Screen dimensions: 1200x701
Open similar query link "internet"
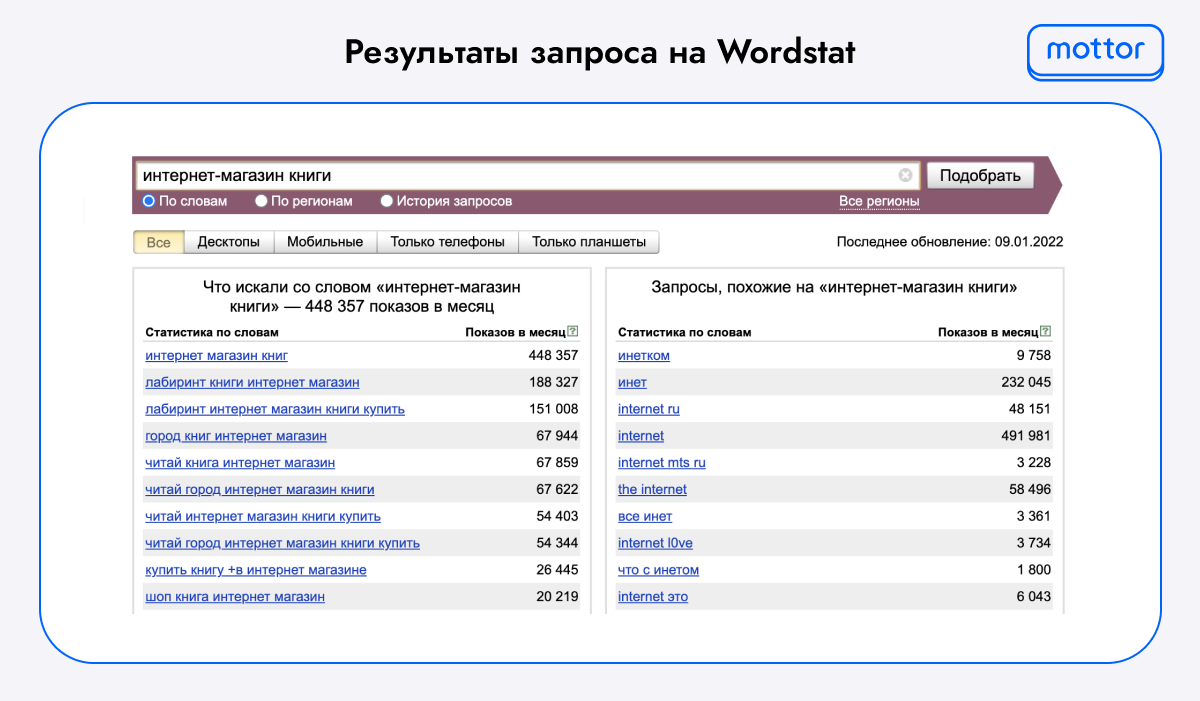tap(641, 436)
